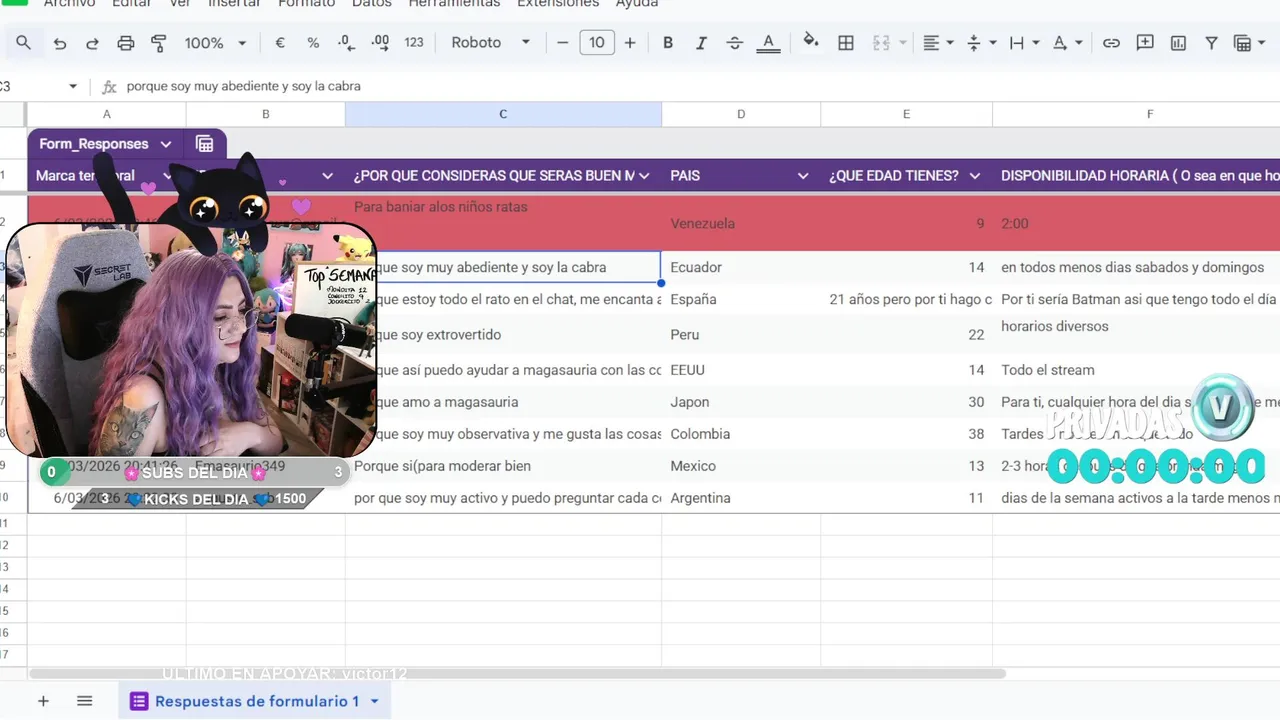
Task: Open the Formato menu
Action: [306, 4]
